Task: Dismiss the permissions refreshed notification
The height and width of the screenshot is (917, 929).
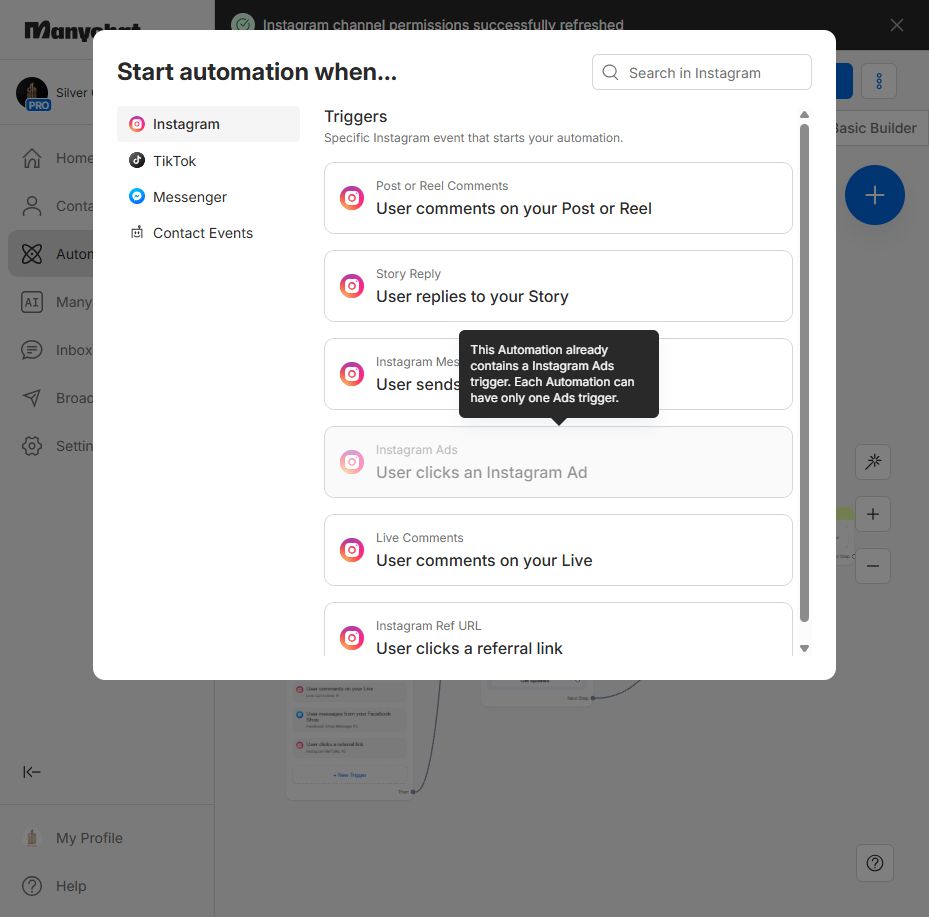Action: coord(896,25)
